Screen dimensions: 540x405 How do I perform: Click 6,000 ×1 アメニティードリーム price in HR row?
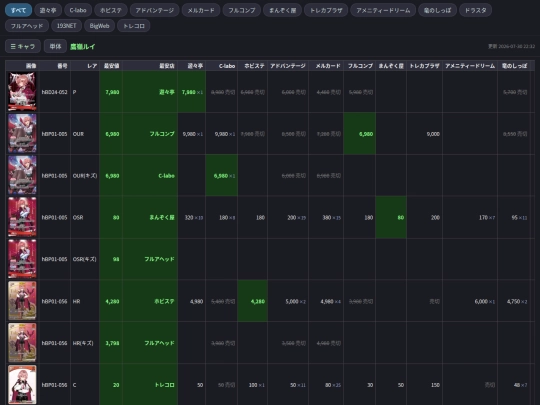point(485,301)
